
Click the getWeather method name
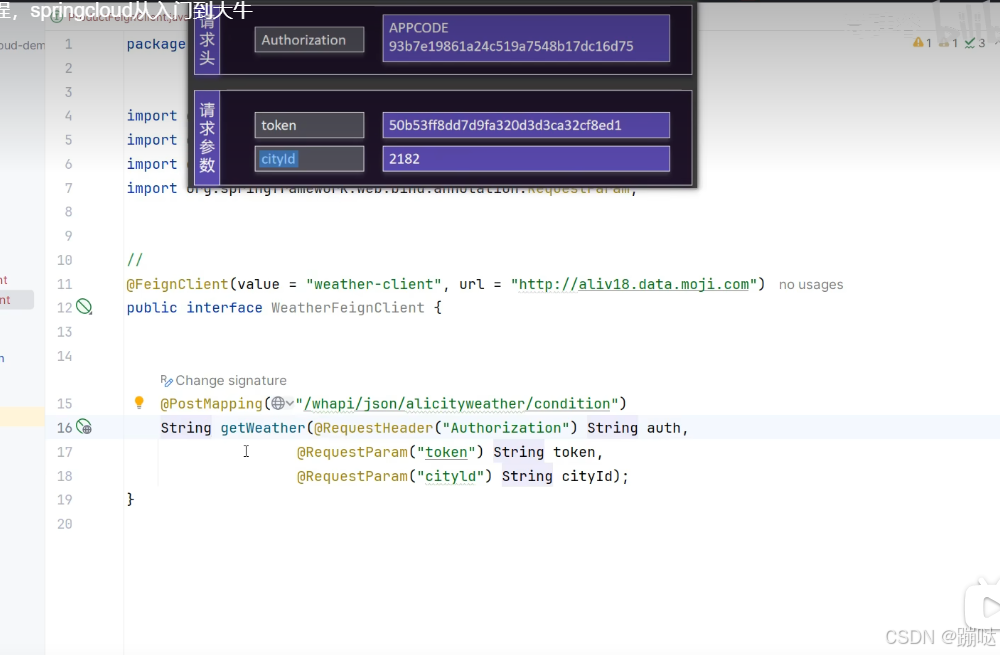click(x=263, y=427)
